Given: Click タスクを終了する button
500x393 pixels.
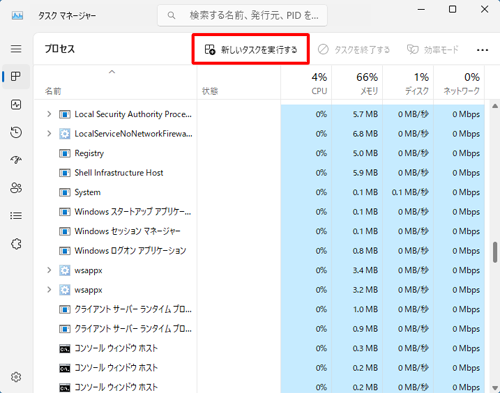Looking at the screenshot, I should click(x=354, y=50).
